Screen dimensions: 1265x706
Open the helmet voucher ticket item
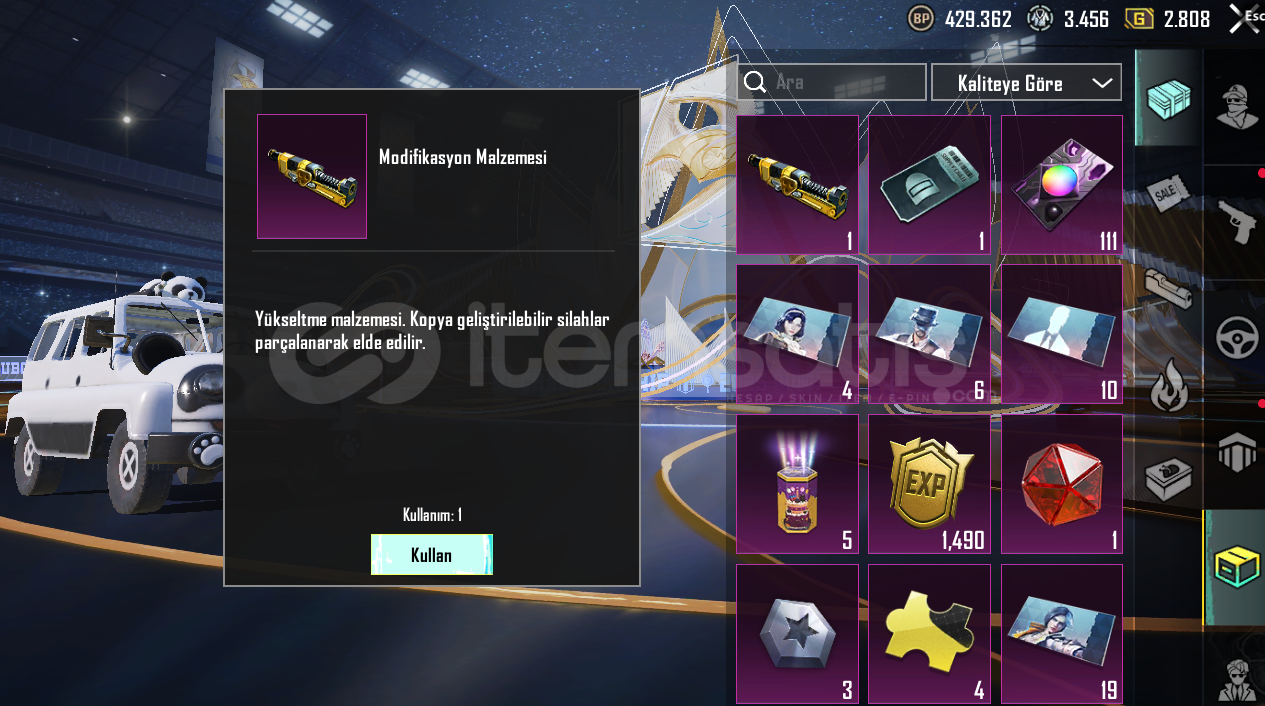point(929,184)
